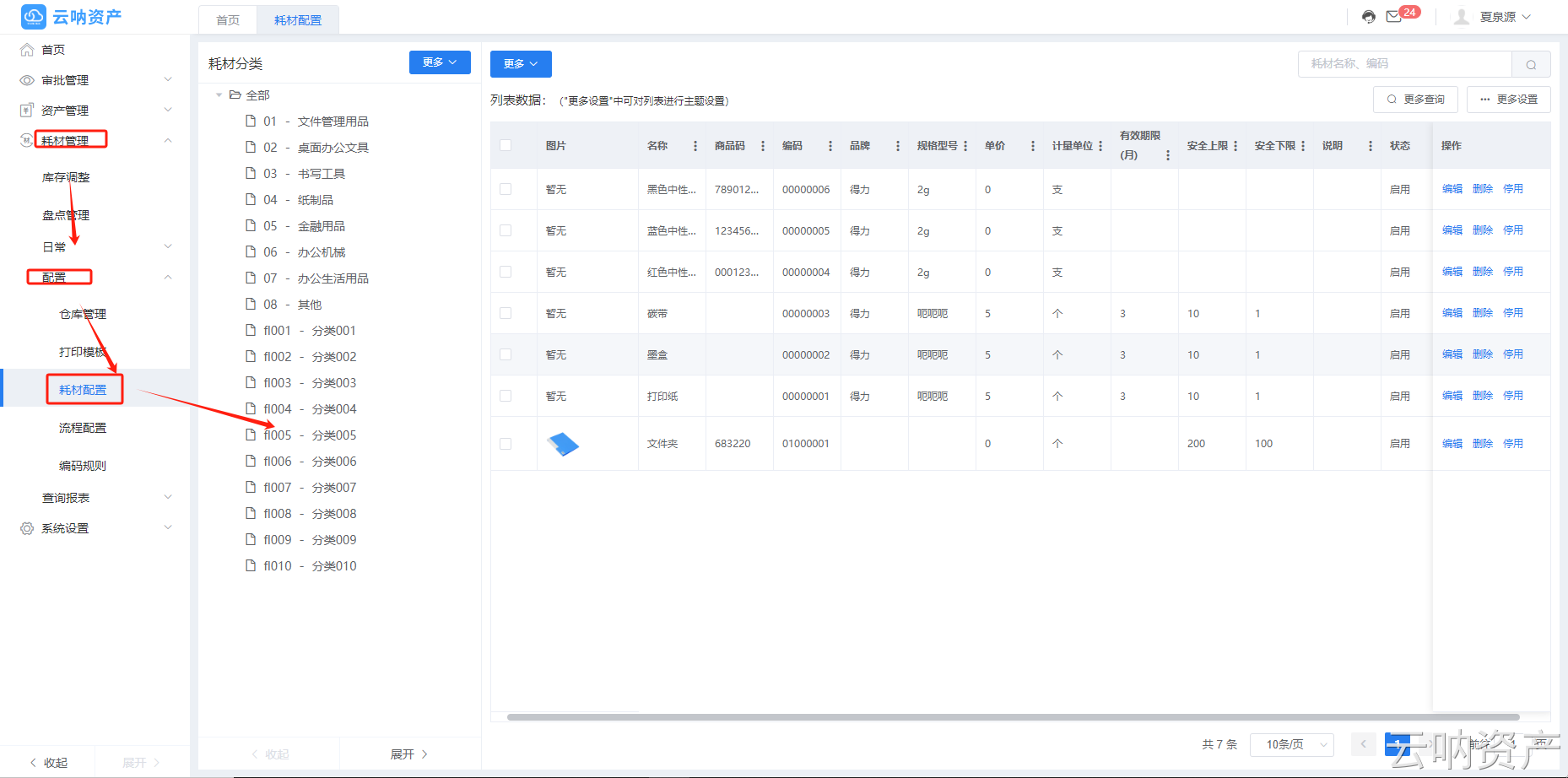
Task: Open column menu dots for 规格型号
Action: pos(965,146)
